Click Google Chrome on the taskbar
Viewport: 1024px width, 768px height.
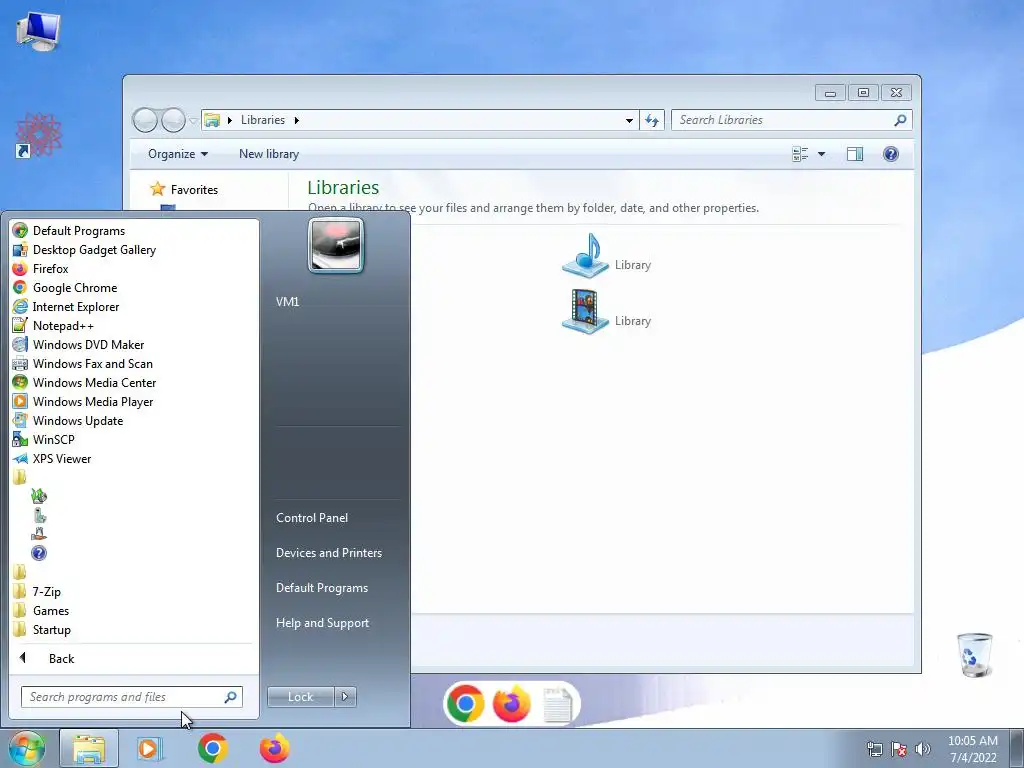(212, 748)
